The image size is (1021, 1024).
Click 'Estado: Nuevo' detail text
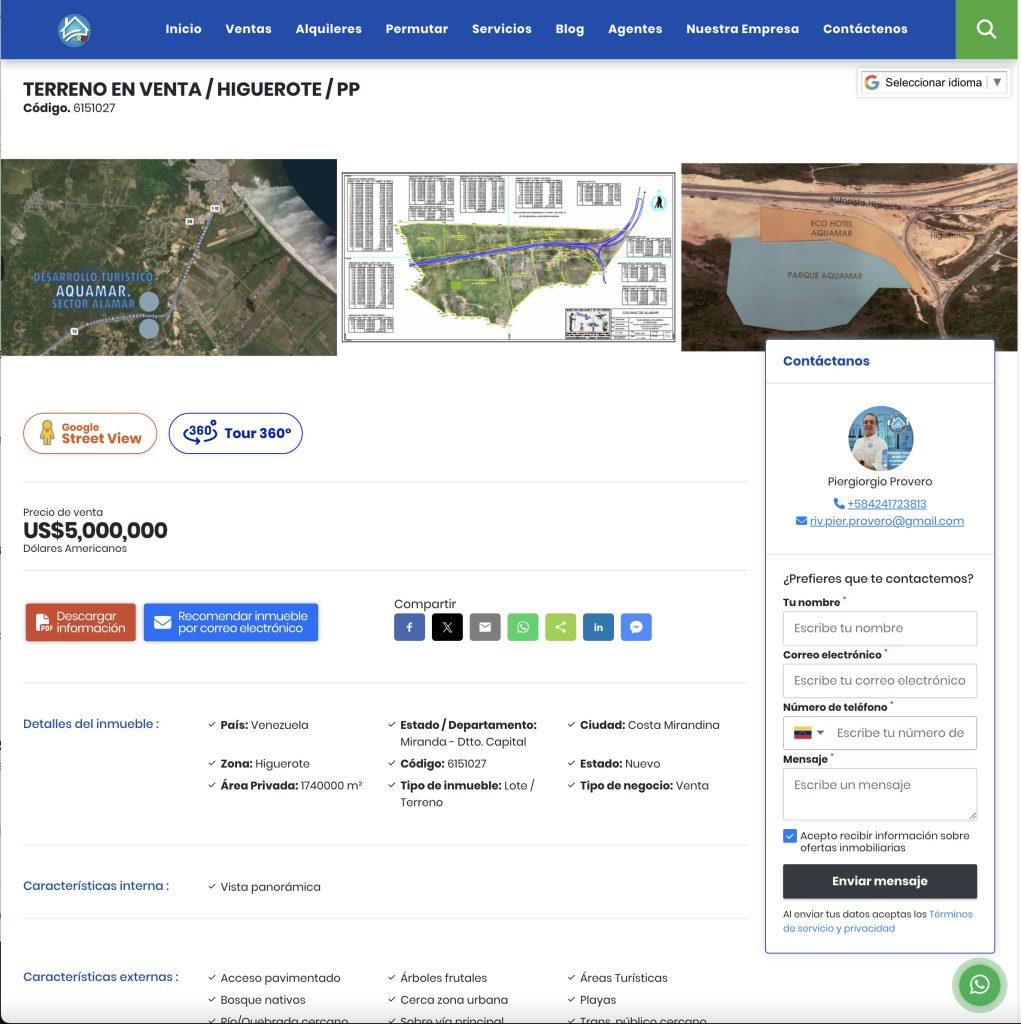coord(620,763)
